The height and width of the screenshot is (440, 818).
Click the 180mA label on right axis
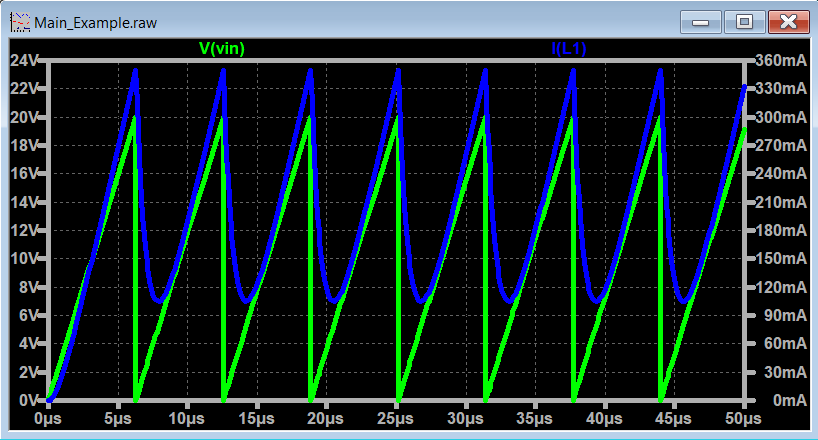[x=783, y=230]
